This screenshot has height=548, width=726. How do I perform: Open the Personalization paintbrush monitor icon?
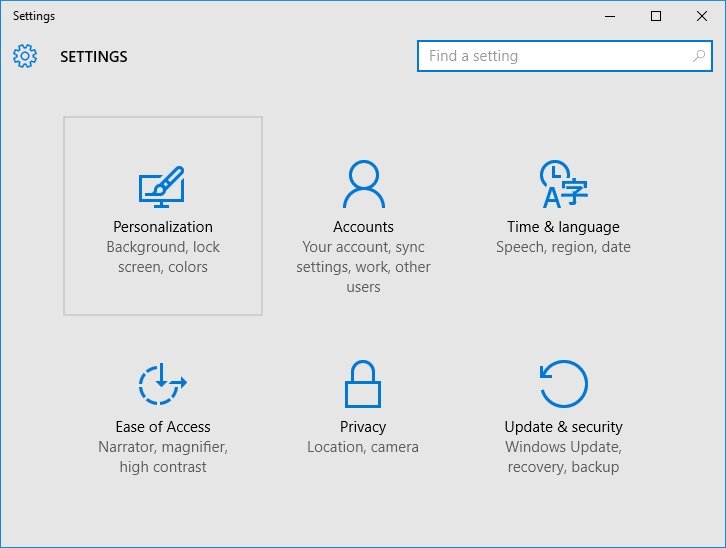[162, 187]
